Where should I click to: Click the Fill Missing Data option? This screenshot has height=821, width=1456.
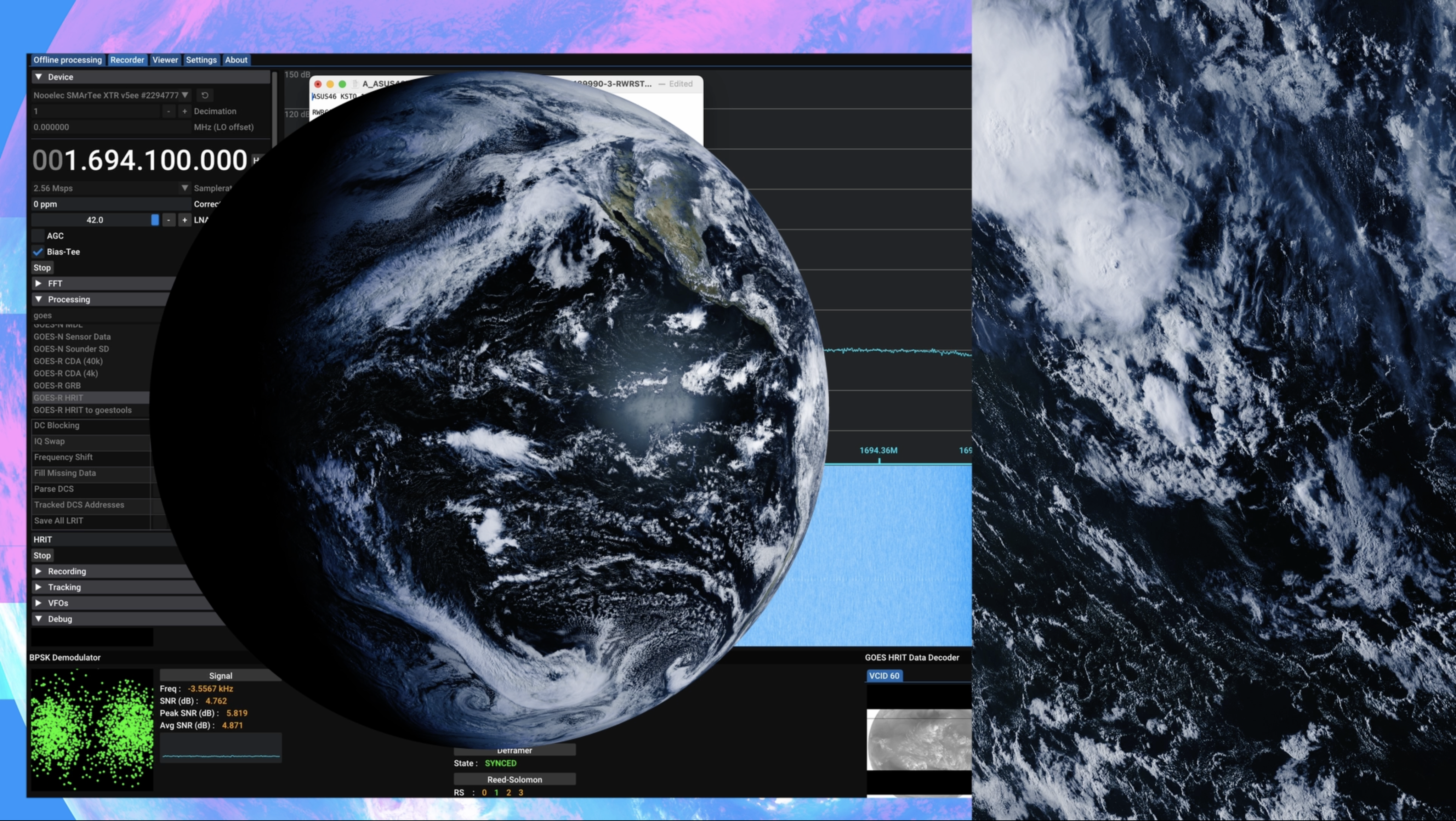[x=91, y=473]
